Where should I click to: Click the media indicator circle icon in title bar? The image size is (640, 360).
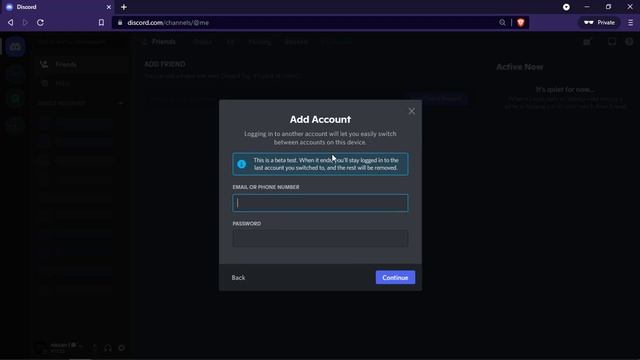(566, 7)
